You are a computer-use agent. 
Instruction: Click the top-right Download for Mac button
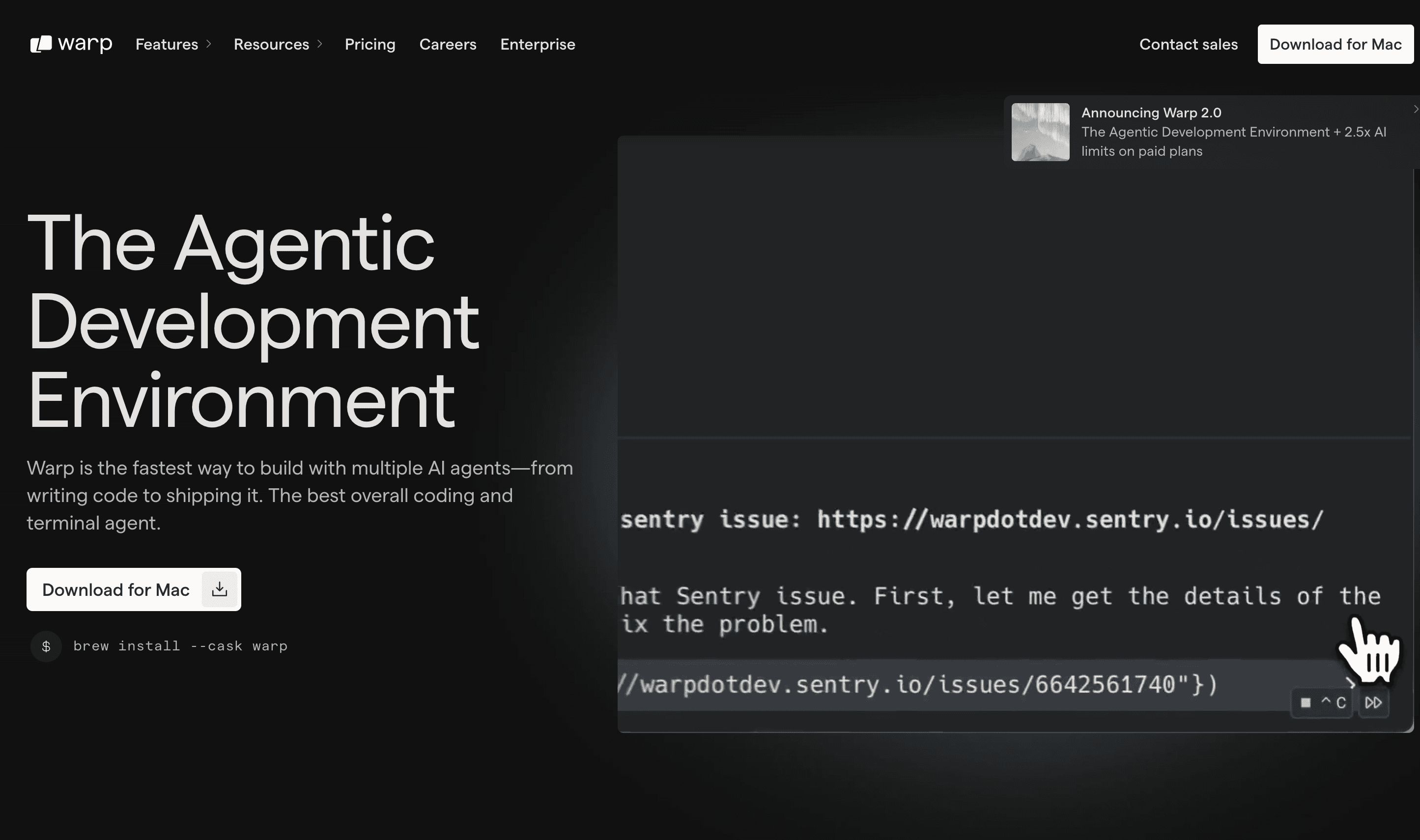tap(1335, 44)
